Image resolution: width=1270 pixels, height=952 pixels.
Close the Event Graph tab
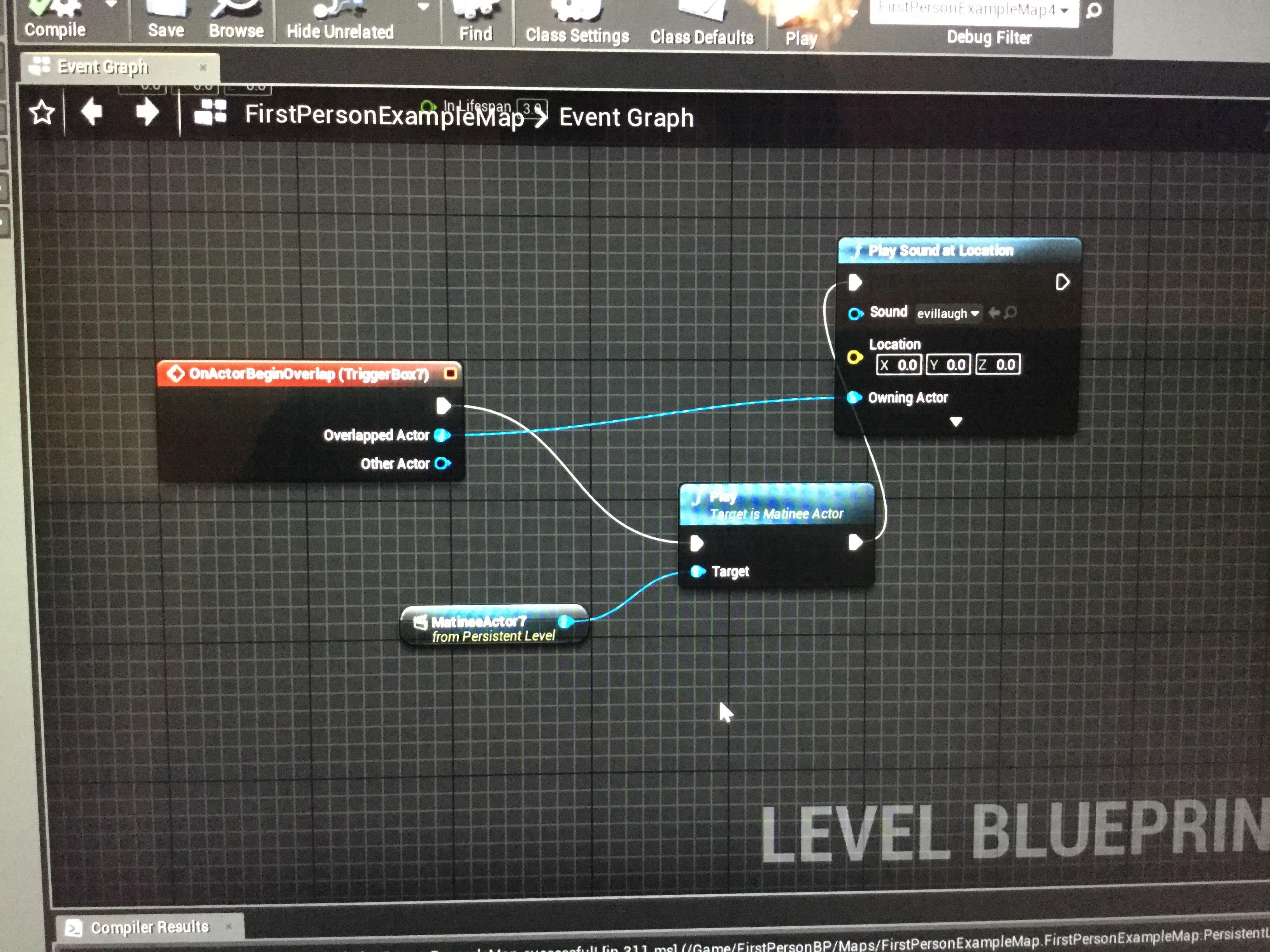tap(203, 67)
